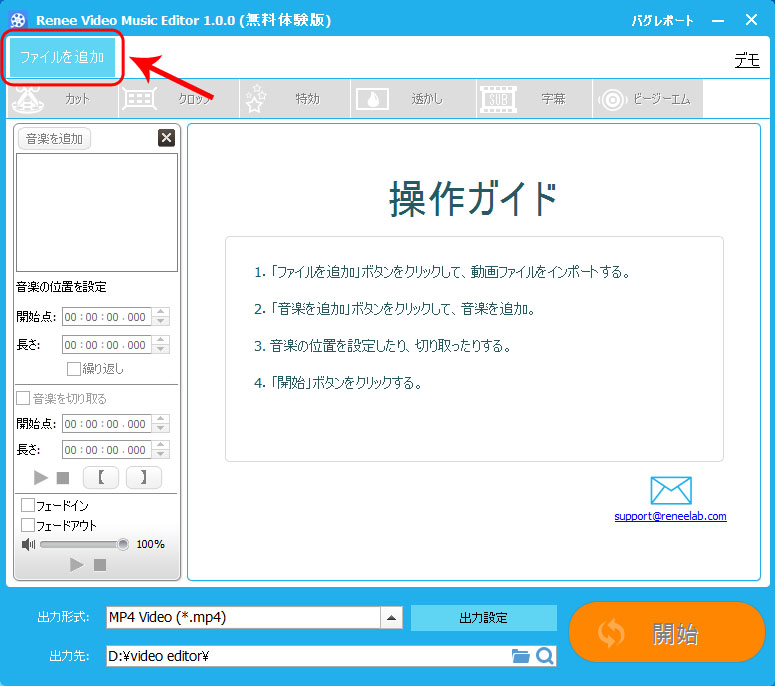Increase trim 開始点 with up arrow
Viewport: 775px width, 686px height.
(161, 419)
